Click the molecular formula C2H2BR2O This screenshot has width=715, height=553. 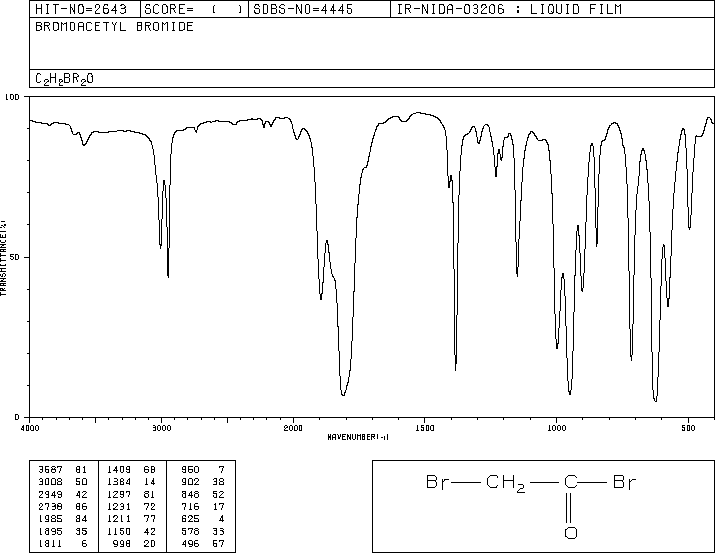64,79
